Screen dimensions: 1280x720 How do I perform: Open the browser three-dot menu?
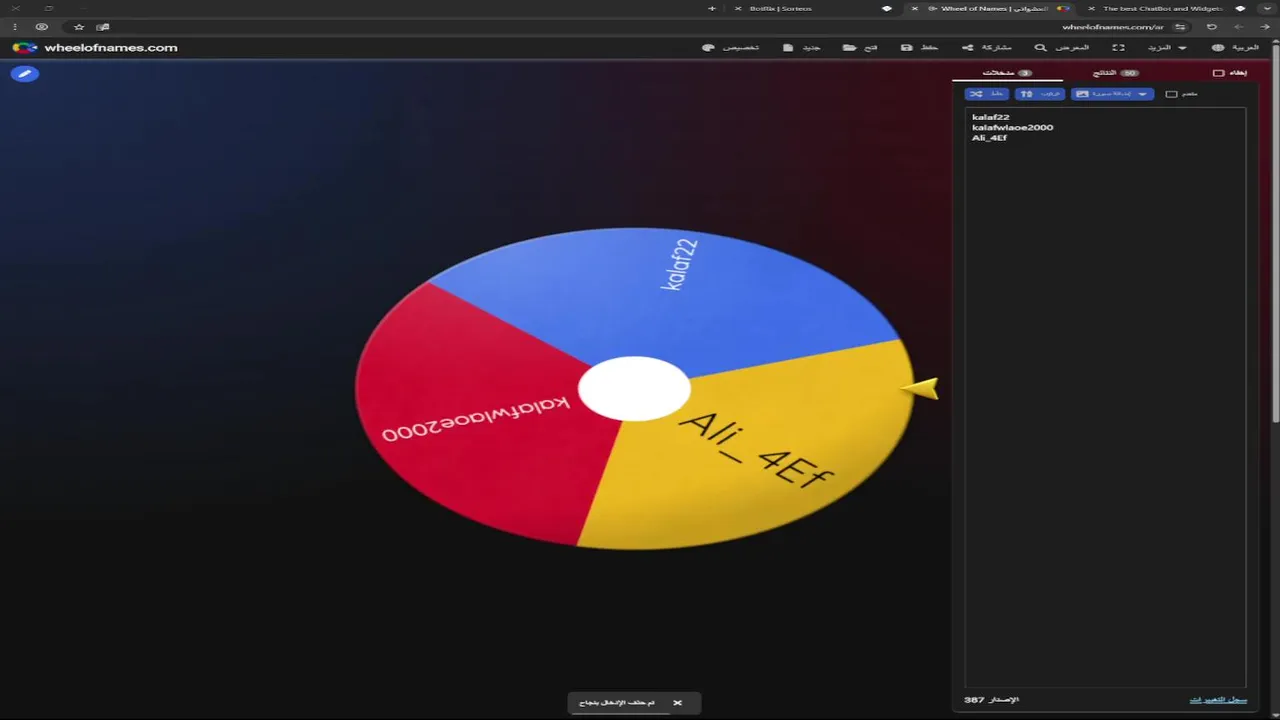click(14, 27)
